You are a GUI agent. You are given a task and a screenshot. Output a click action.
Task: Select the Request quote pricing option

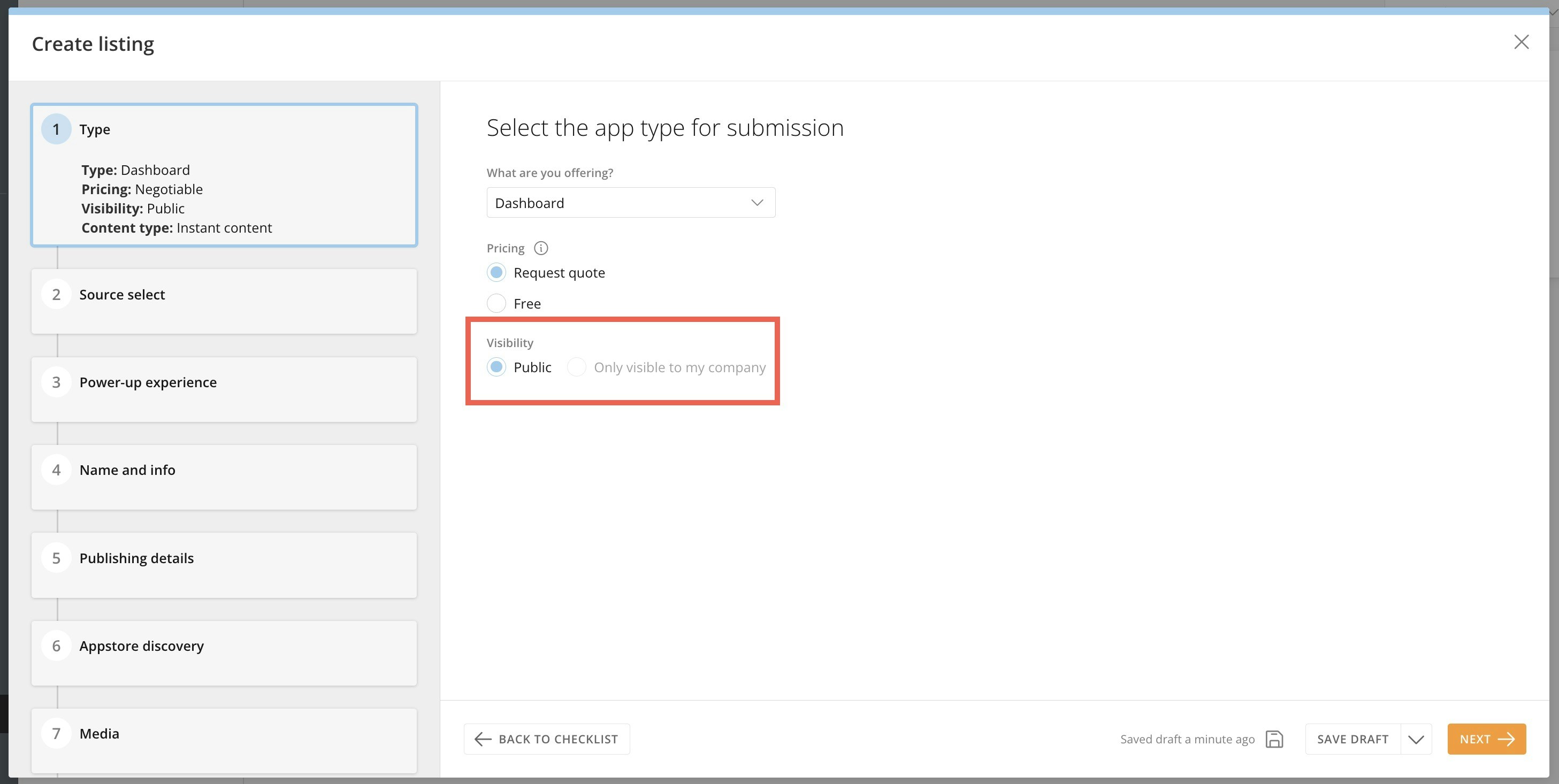coord(496,273)
